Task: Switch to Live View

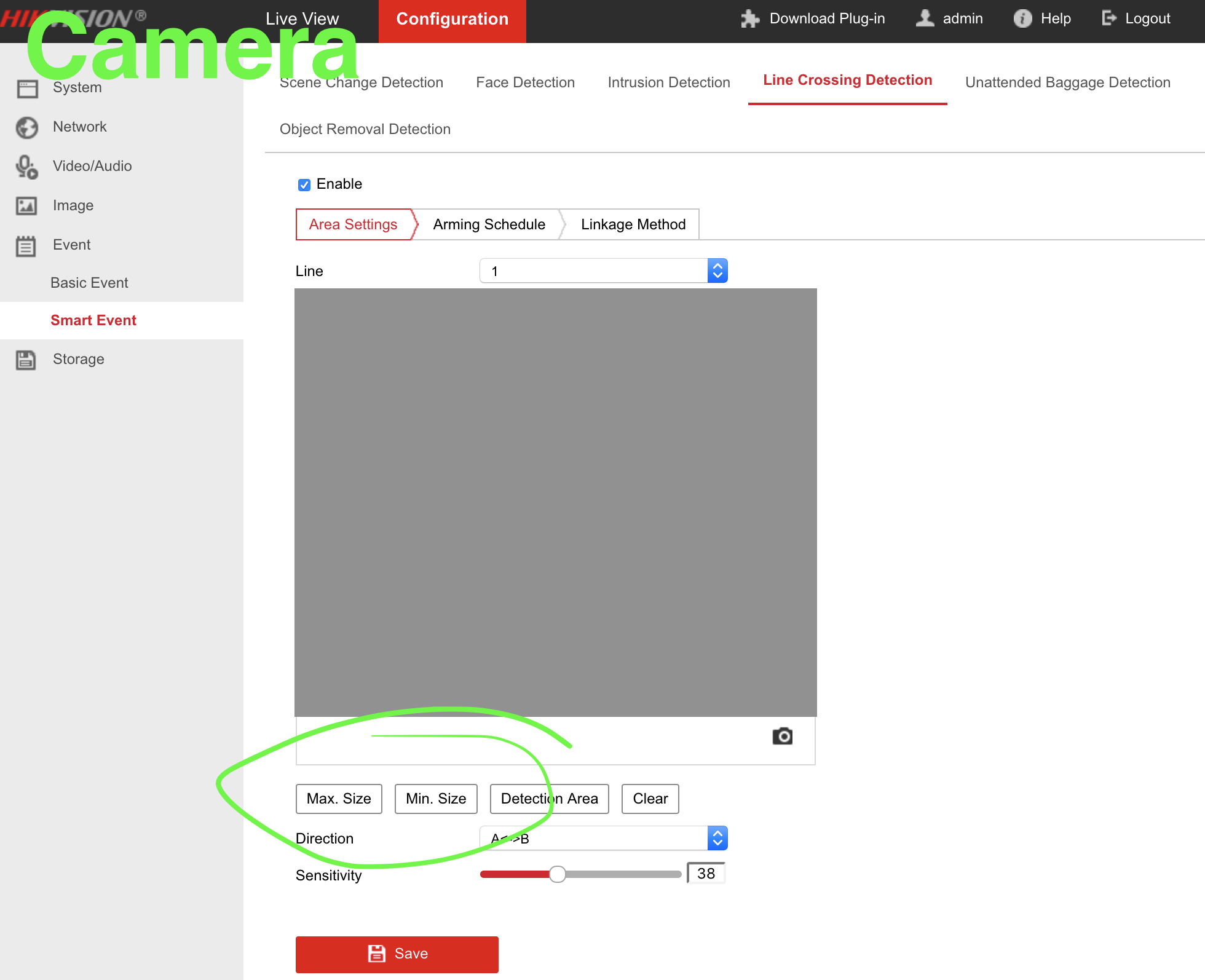Action: [302, 18]
